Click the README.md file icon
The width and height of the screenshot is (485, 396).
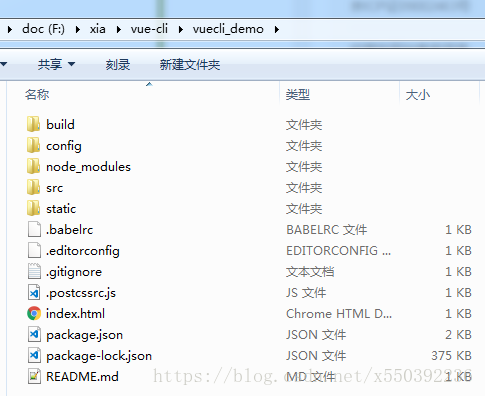(x=34, y=376)
